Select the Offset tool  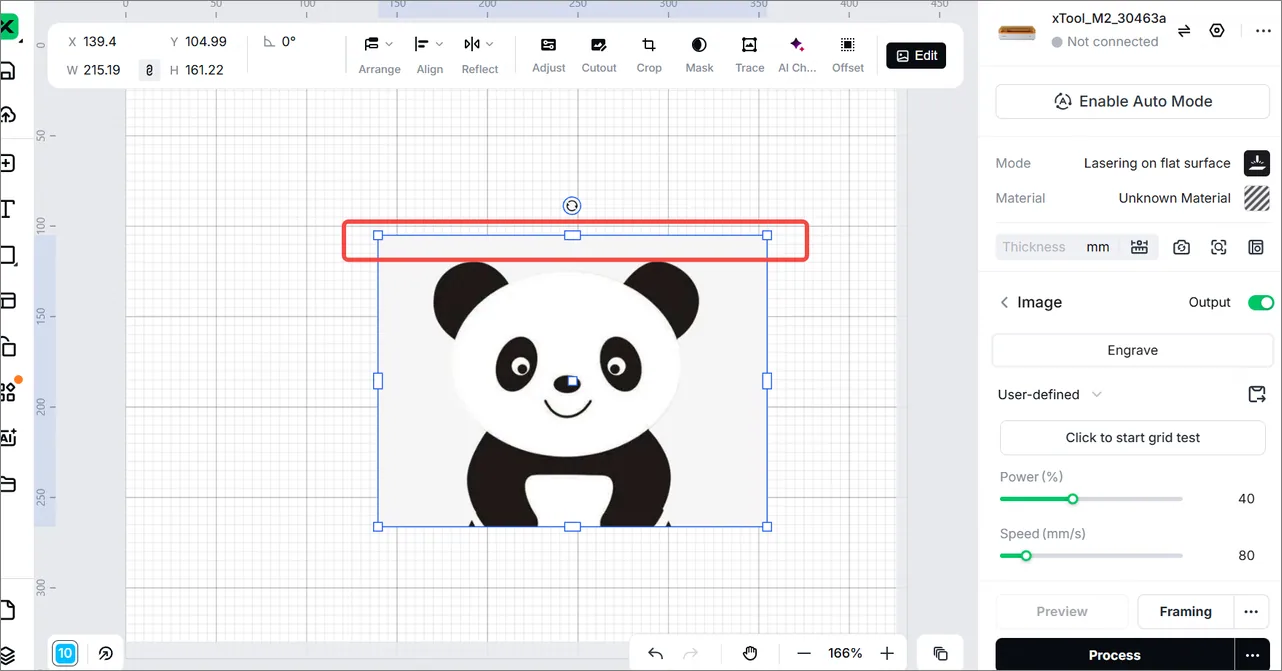848,55
